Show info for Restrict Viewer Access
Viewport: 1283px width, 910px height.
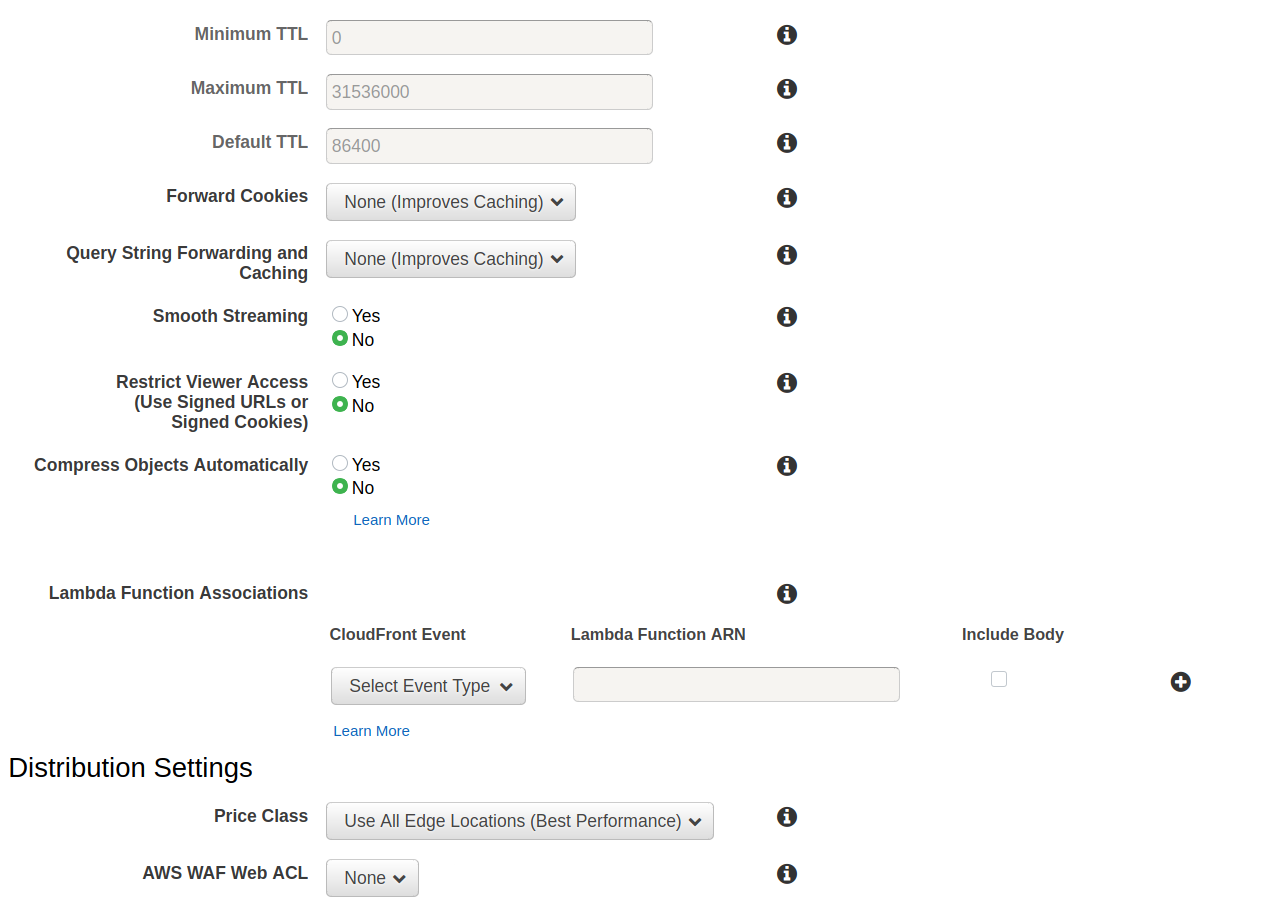(787, 383)
